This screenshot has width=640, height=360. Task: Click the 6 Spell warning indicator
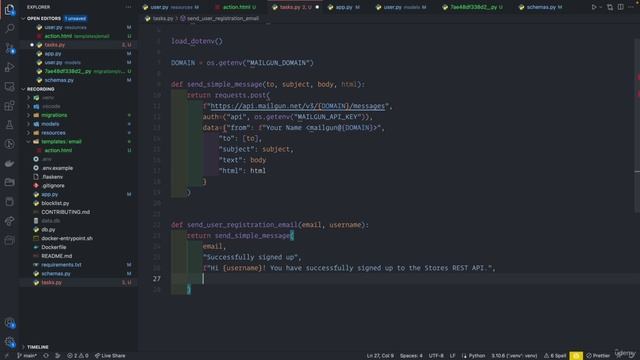tap(556, 356)
